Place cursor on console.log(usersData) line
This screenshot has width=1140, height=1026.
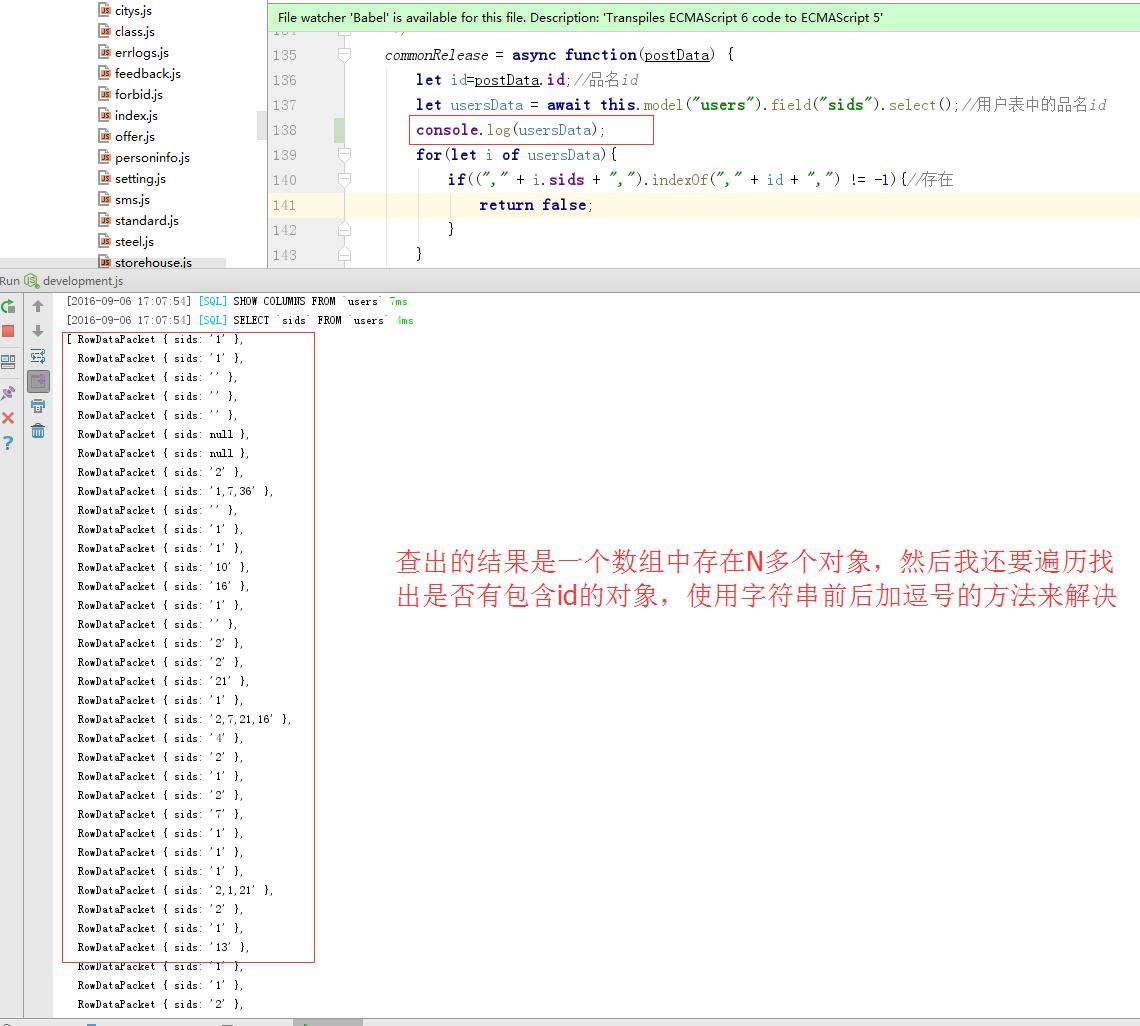(510, 130)
